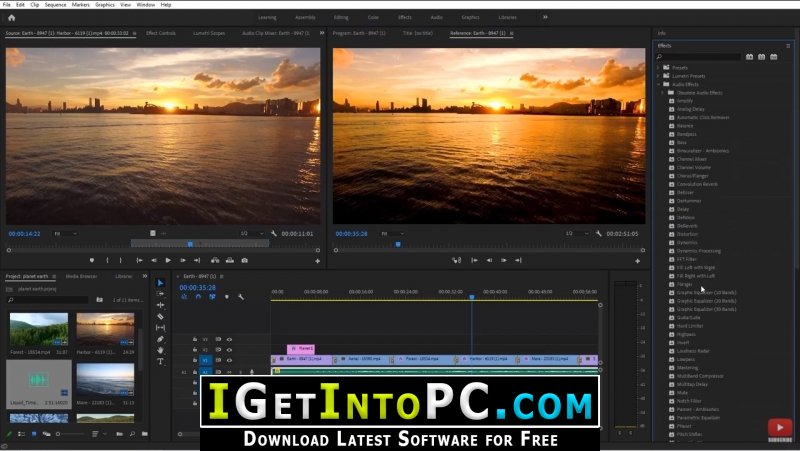Click the YouTube subscribe overlay icon
This screenshot has width=800, height=451.
point(780,428)
